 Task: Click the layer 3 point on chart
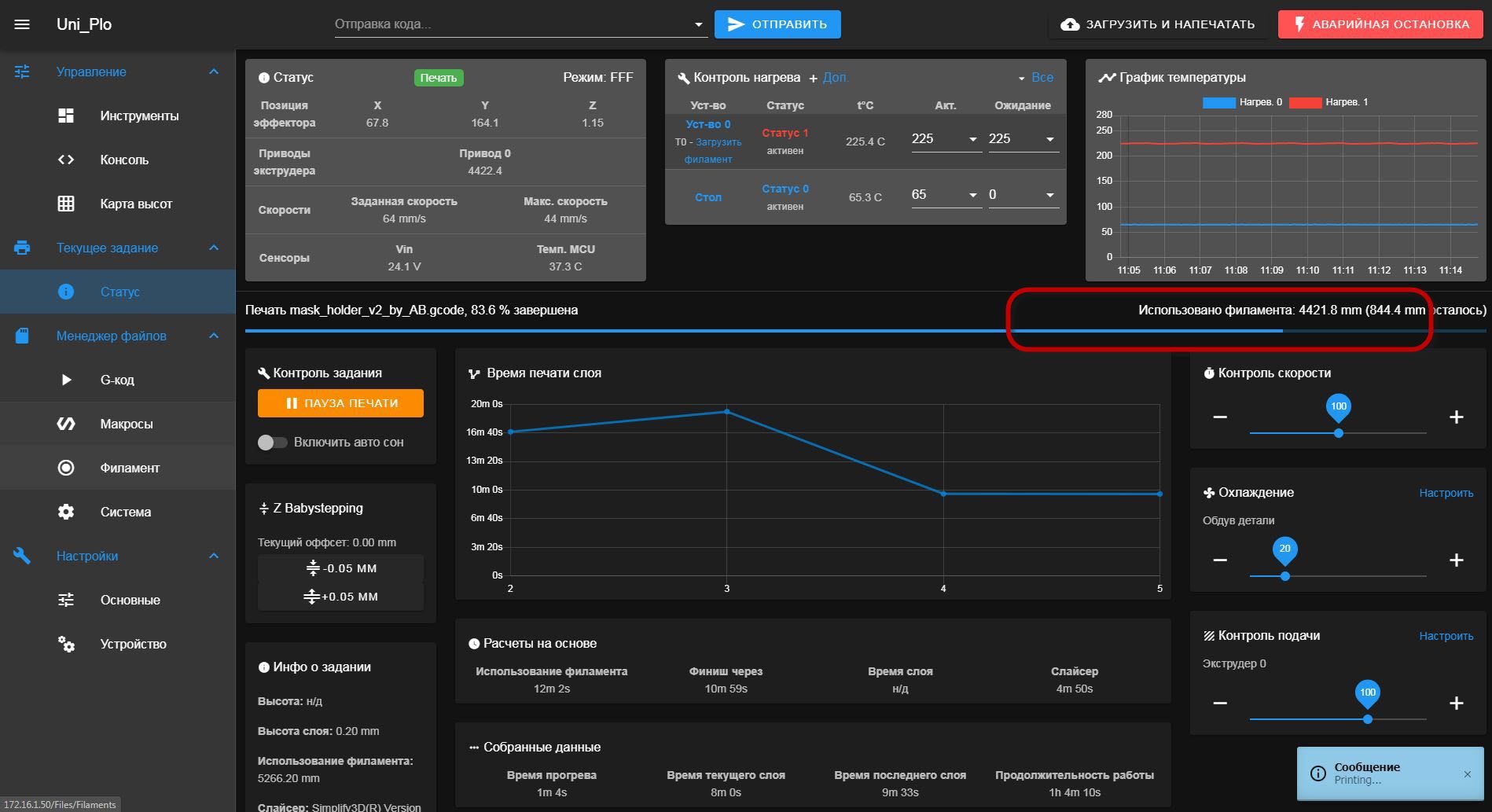[x=726, y=411]
